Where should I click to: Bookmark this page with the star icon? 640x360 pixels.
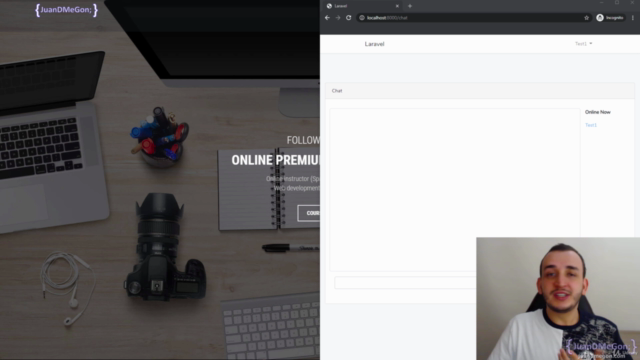pos(587,18)
